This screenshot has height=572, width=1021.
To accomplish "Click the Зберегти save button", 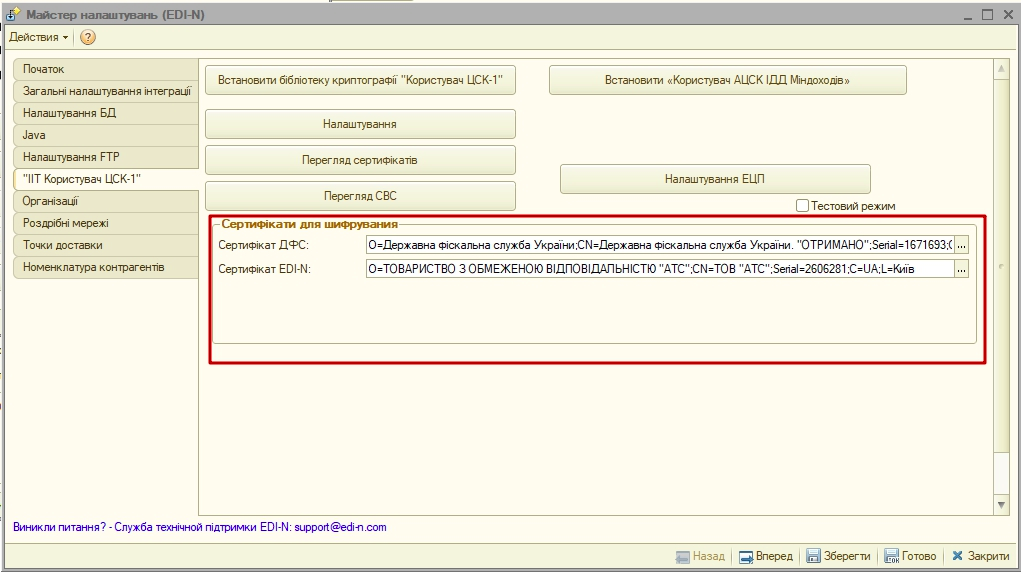I will pos(839,556).
